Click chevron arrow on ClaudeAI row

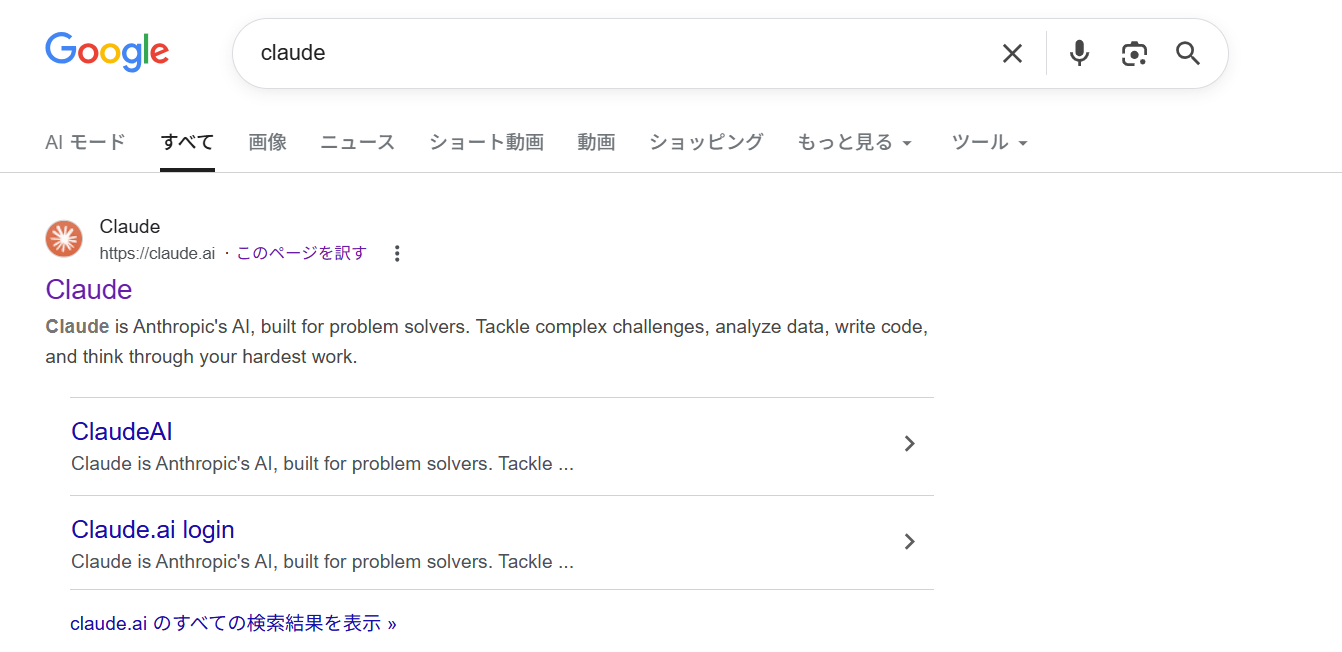click(x=909, y=443)
